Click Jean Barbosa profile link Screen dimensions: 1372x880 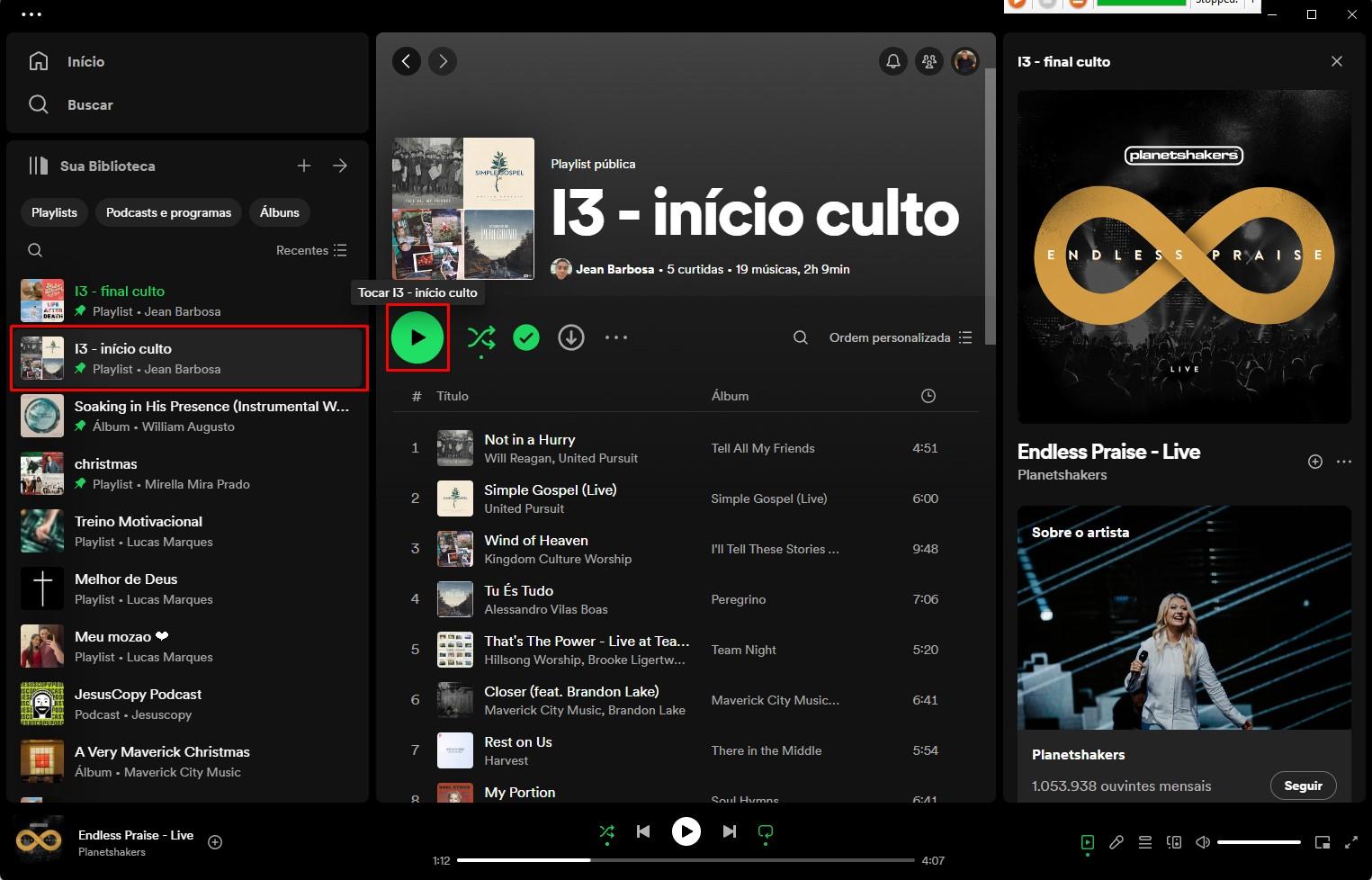[x=614, y=269]
